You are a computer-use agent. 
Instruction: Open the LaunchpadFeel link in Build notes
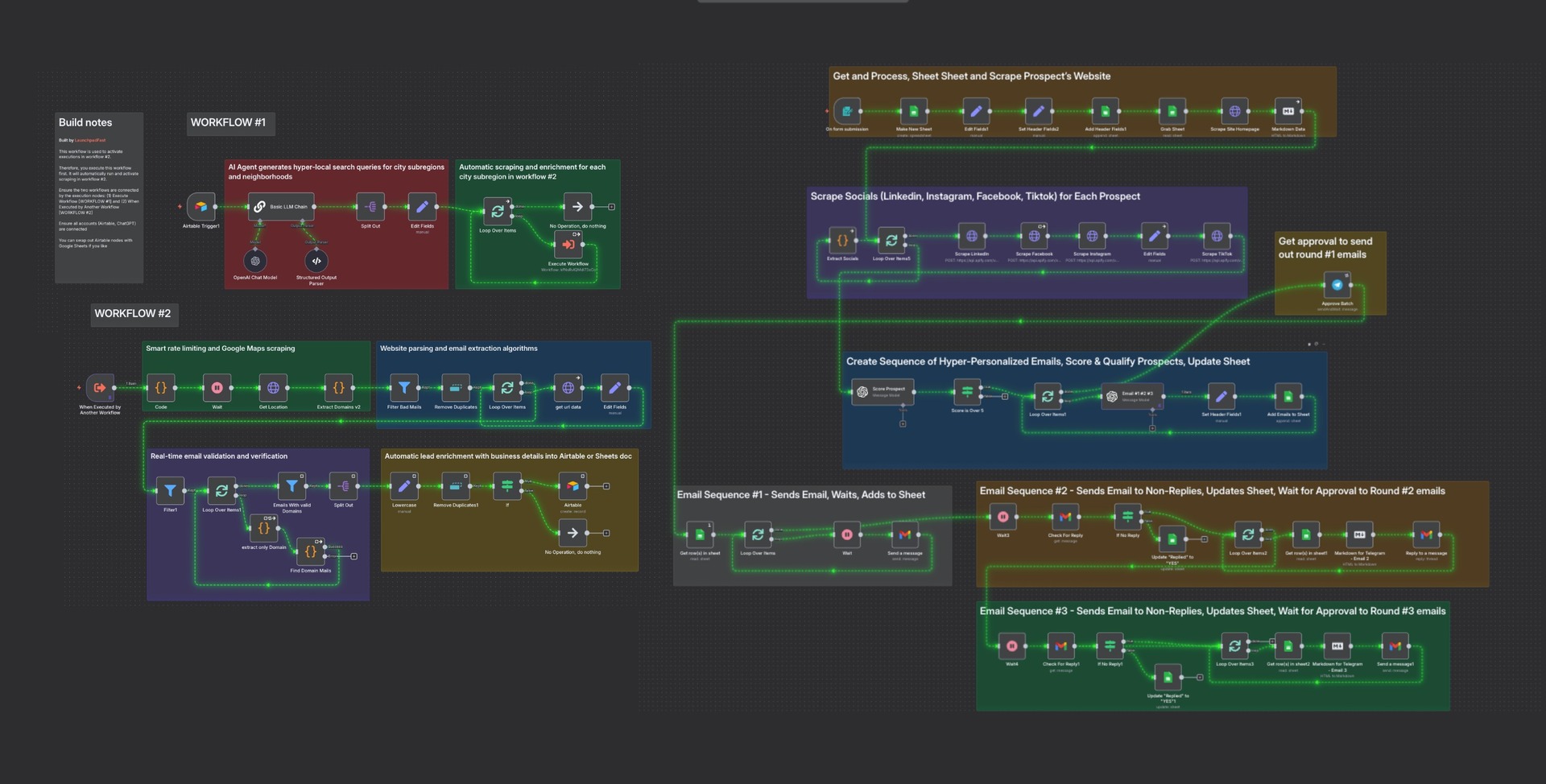[x=91, y=139]
